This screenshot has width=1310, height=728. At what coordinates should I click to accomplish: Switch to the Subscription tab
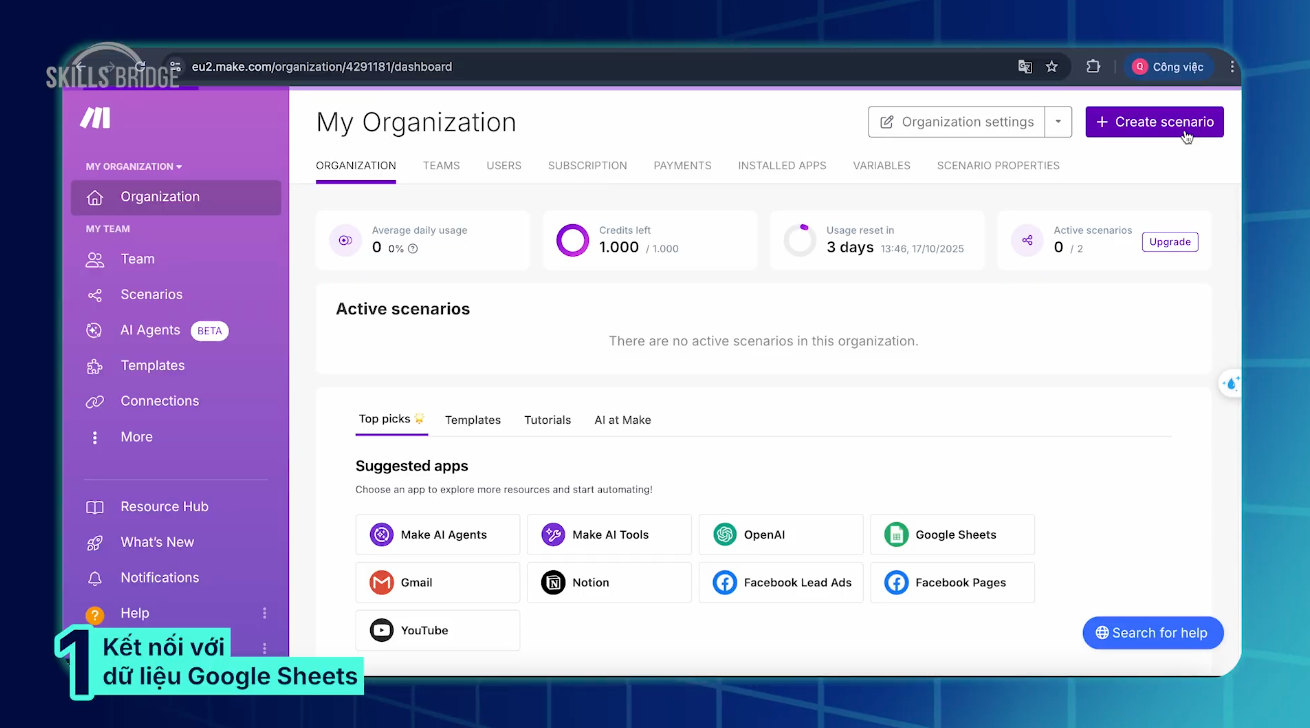coord(587,166)
